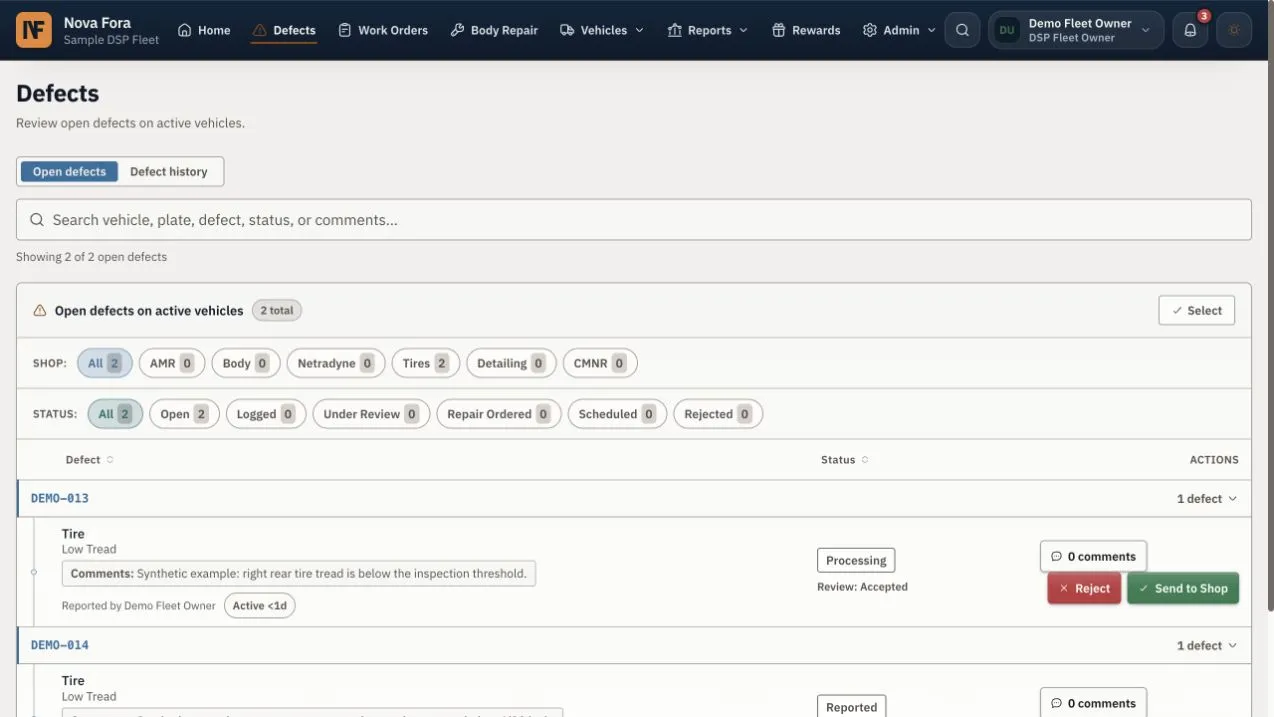Filter by Under Review status

tap(371, 414)
